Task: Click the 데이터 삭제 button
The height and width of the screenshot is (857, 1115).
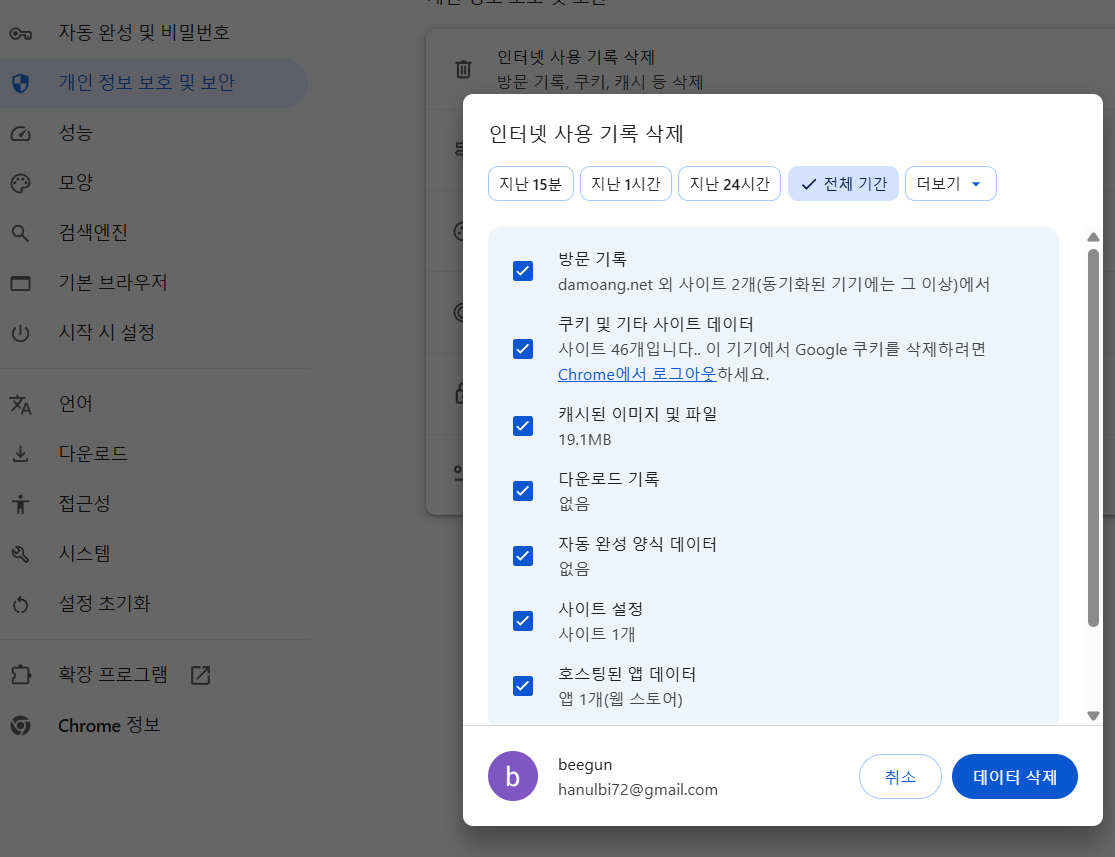Action: [1015, 777]
